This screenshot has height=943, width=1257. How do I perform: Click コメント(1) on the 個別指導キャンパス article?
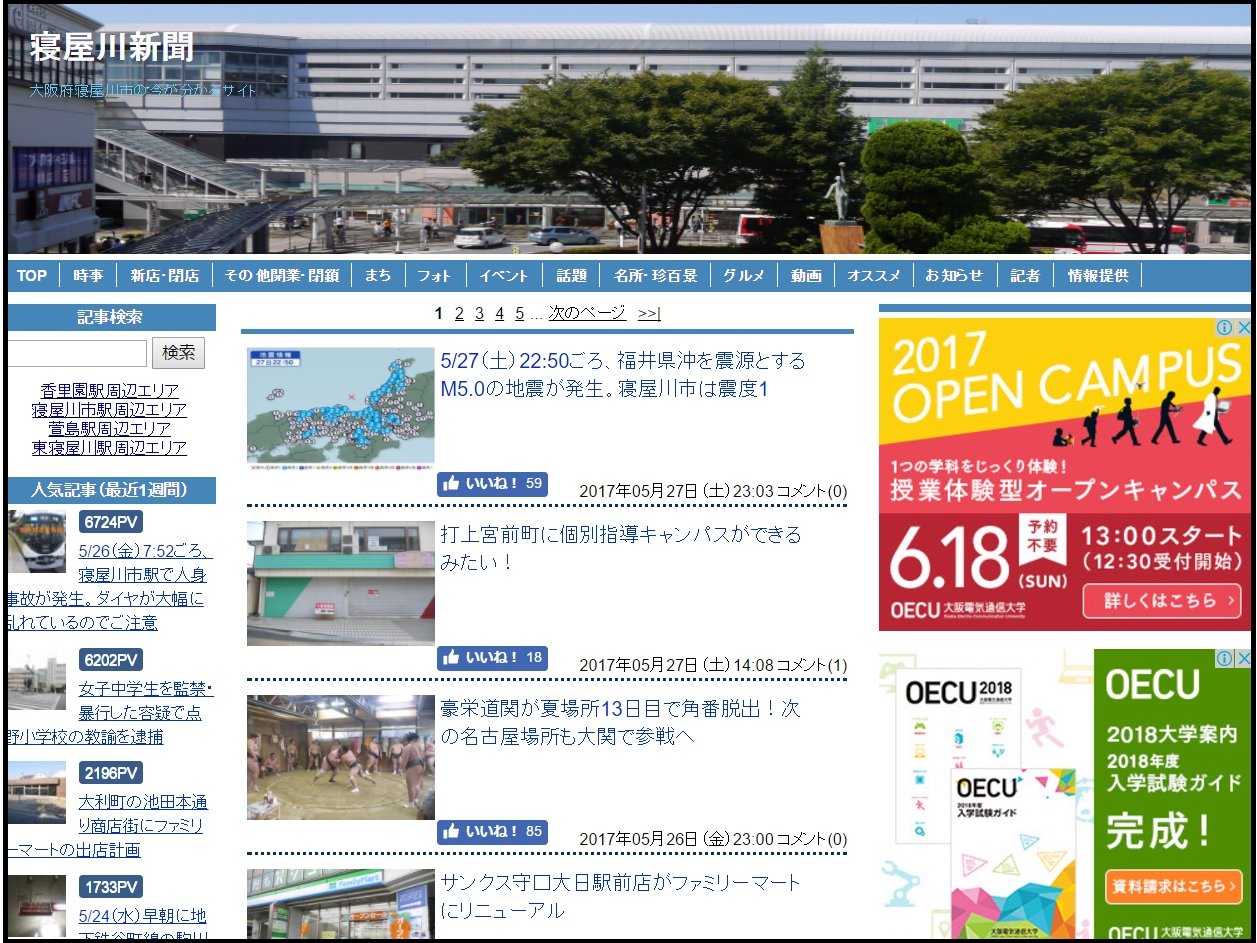click(x=812, y=665)
